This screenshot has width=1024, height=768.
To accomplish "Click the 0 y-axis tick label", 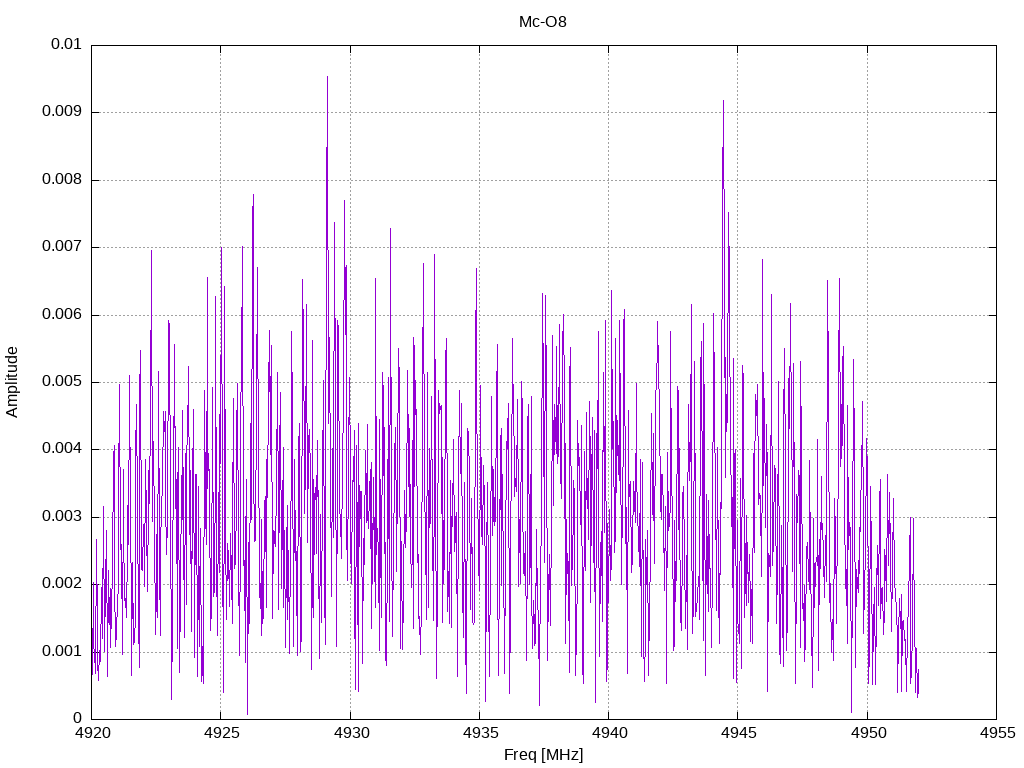I will (x=78, y=718).
